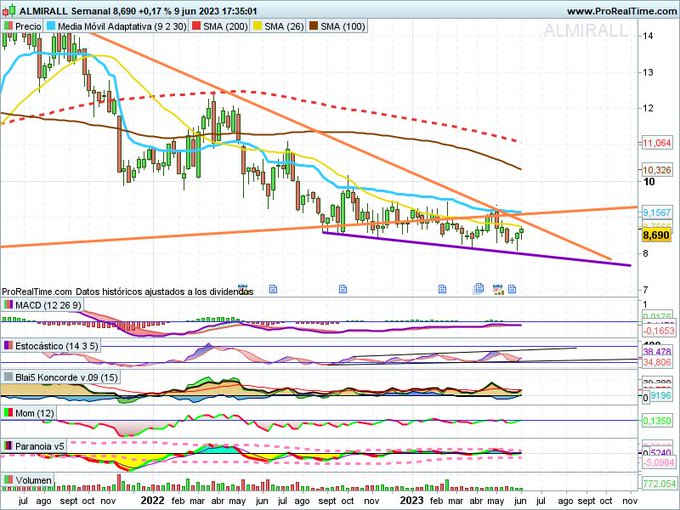Open SMA (26) label settings
Screen dimensions: 680x510
pos(284,26)
